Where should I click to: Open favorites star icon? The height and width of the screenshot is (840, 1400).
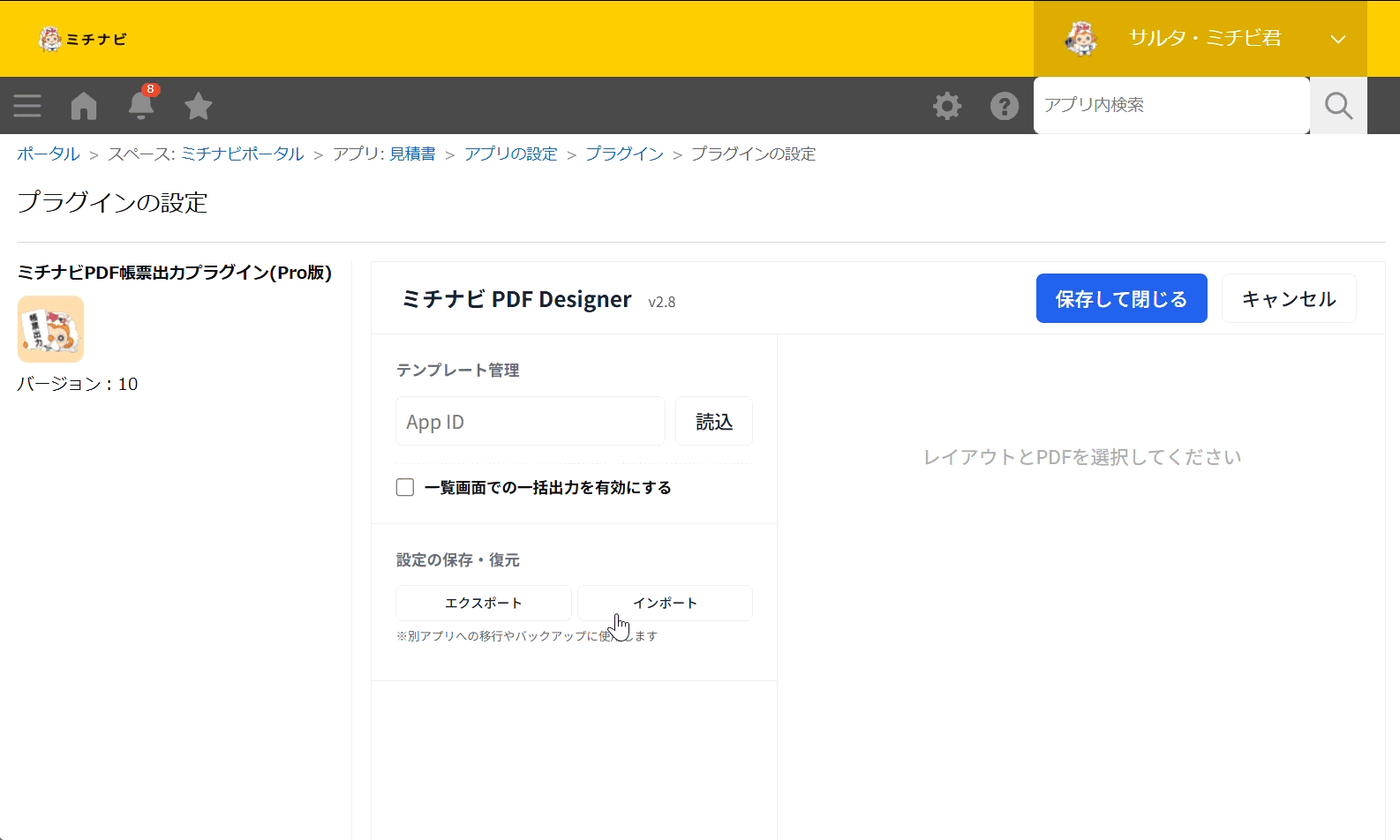coord(199,106)
